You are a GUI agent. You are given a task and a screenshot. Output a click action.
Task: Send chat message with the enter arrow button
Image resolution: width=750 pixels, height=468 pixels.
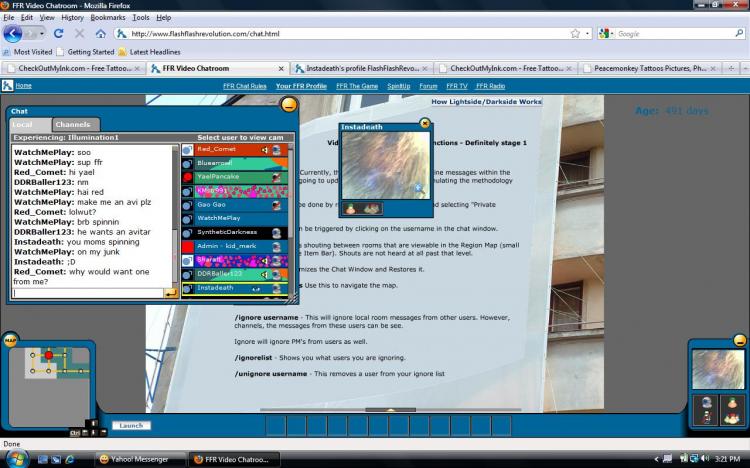(x=171, y=293)
